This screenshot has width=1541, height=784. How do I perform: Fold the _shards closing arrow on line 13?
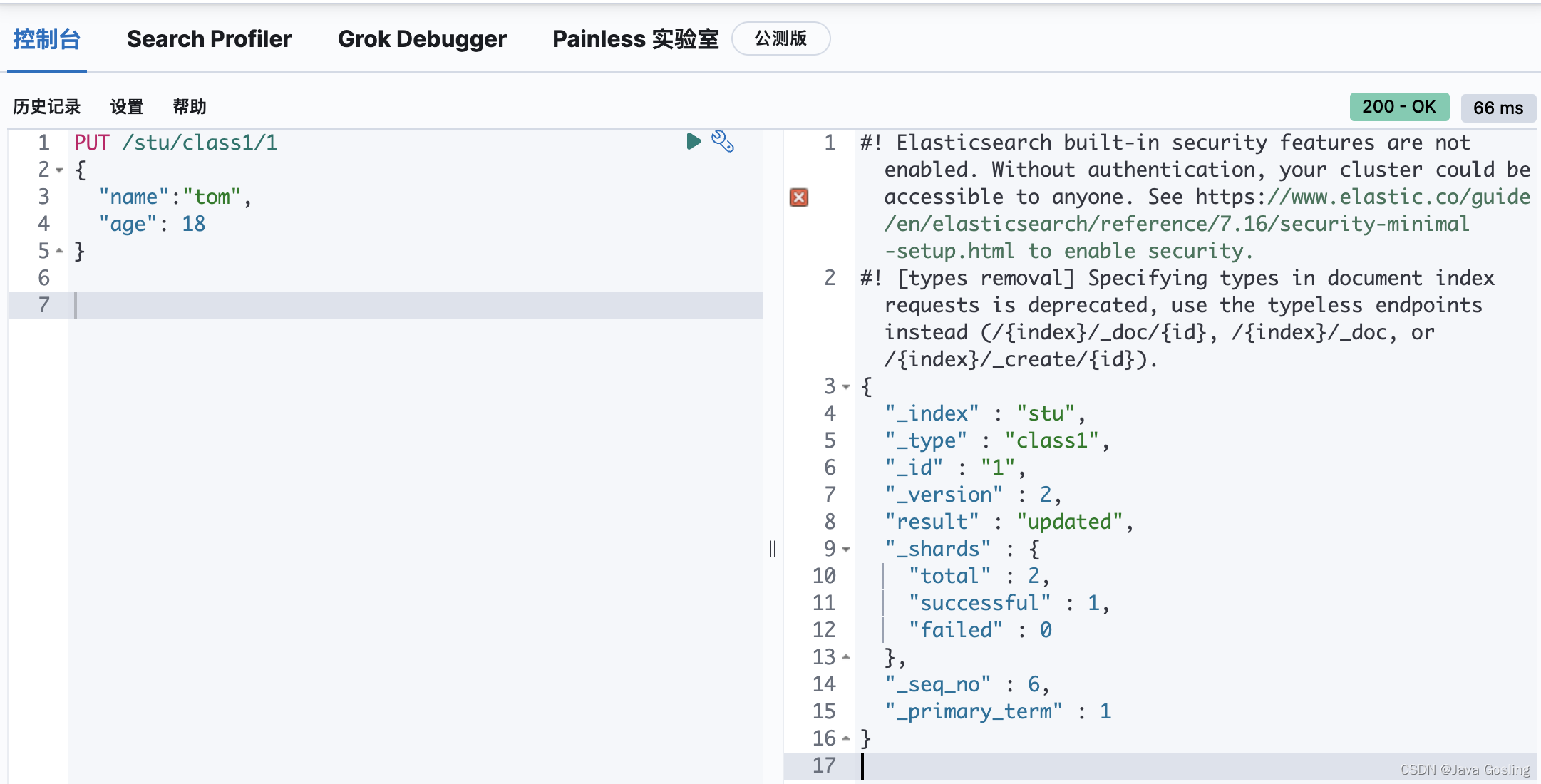(846, 657)
